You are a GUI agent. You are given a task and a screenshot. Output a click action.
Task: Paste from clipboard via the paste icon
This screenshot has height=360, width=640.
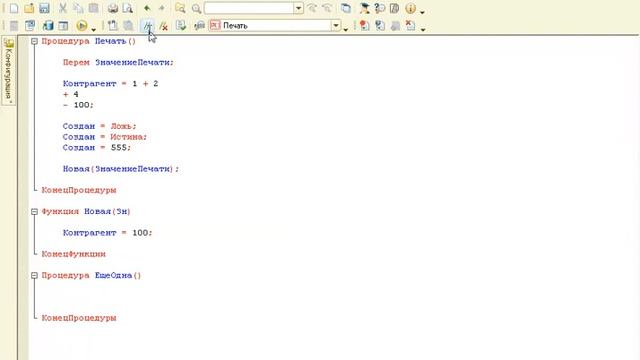[93, 8]
